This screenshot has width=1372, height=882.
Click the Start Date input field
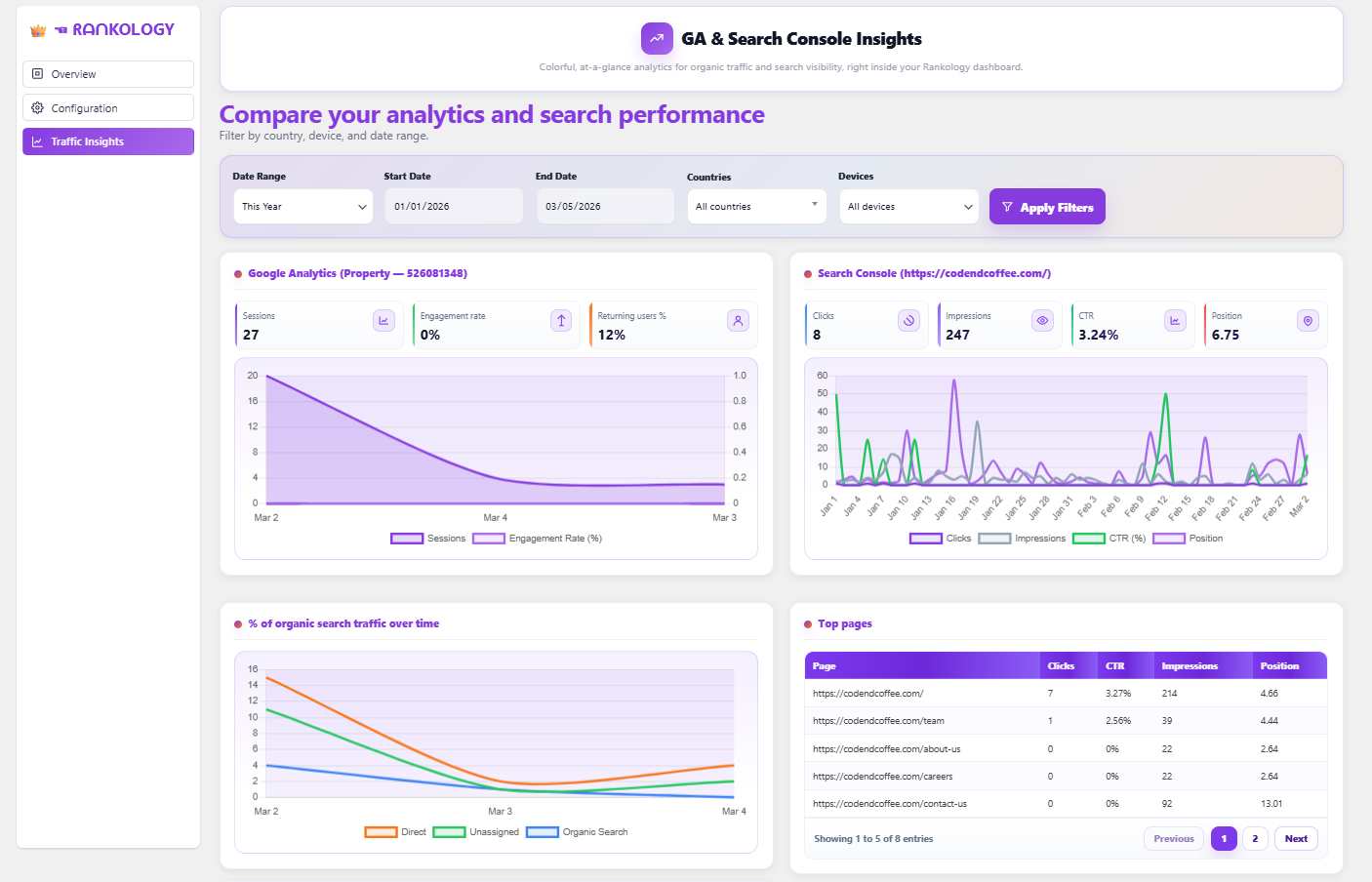(x=454, y=207)
